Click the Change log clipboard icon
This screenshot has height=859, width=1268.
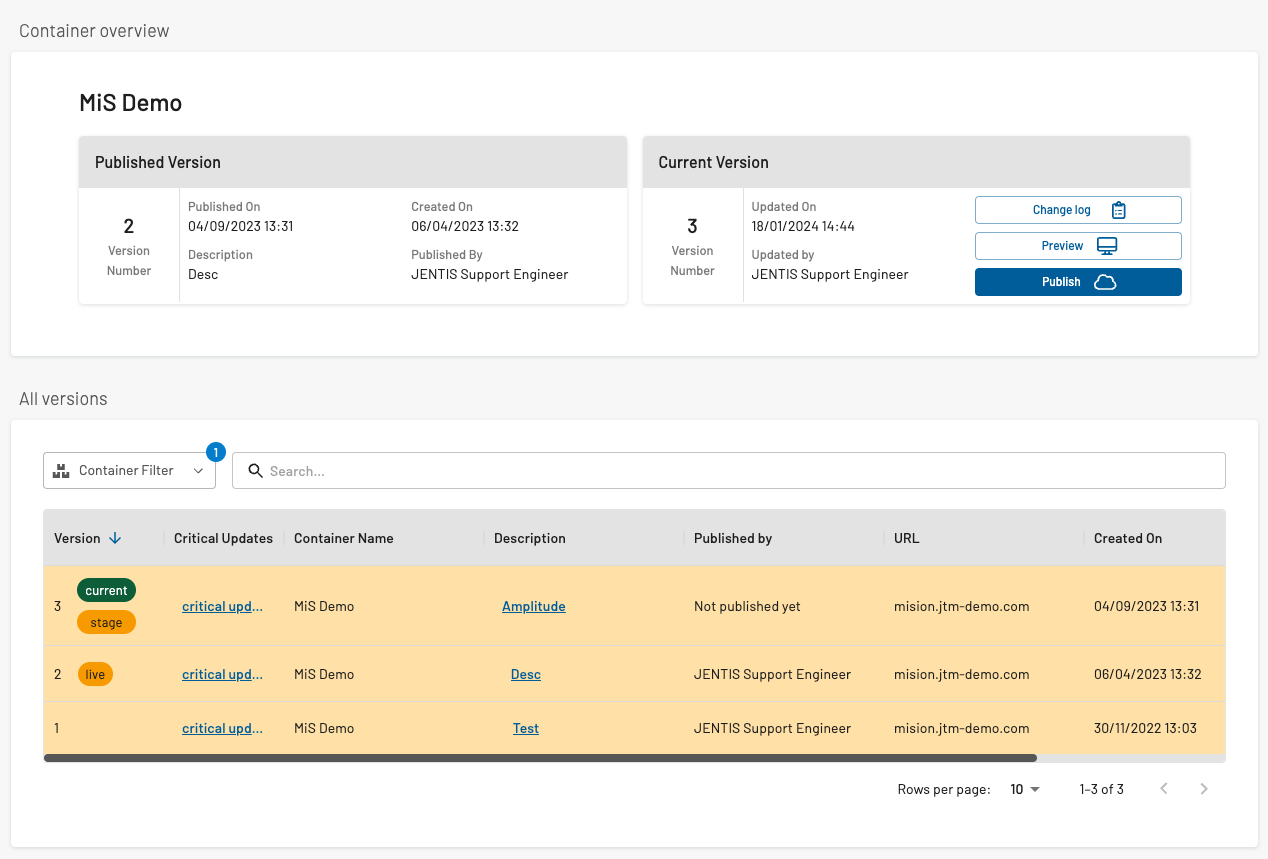pos(1118,210)
